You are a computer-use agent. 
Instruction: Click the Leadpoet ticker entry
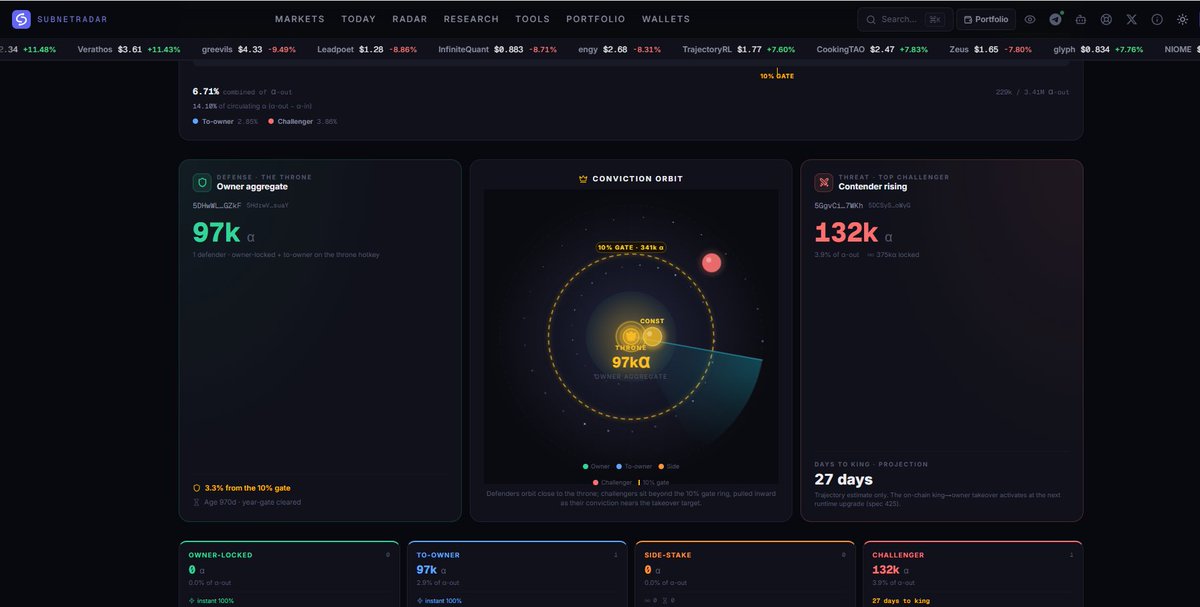click(367, 49)
